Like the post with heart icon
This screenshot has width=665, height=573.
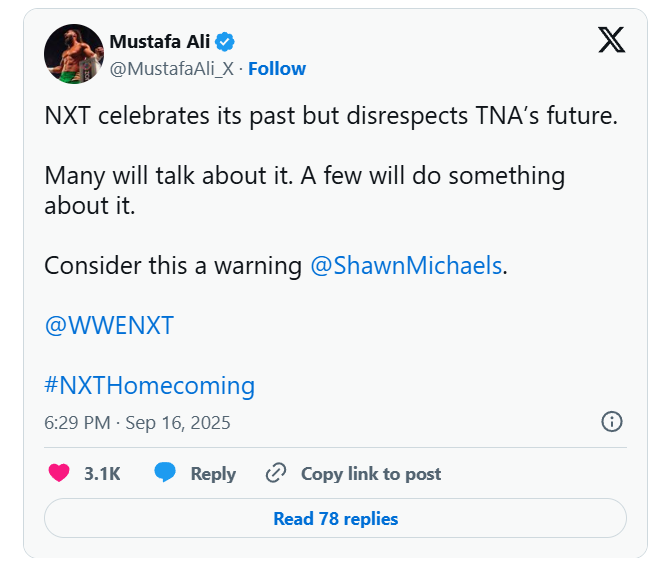[x=60, y=473]
